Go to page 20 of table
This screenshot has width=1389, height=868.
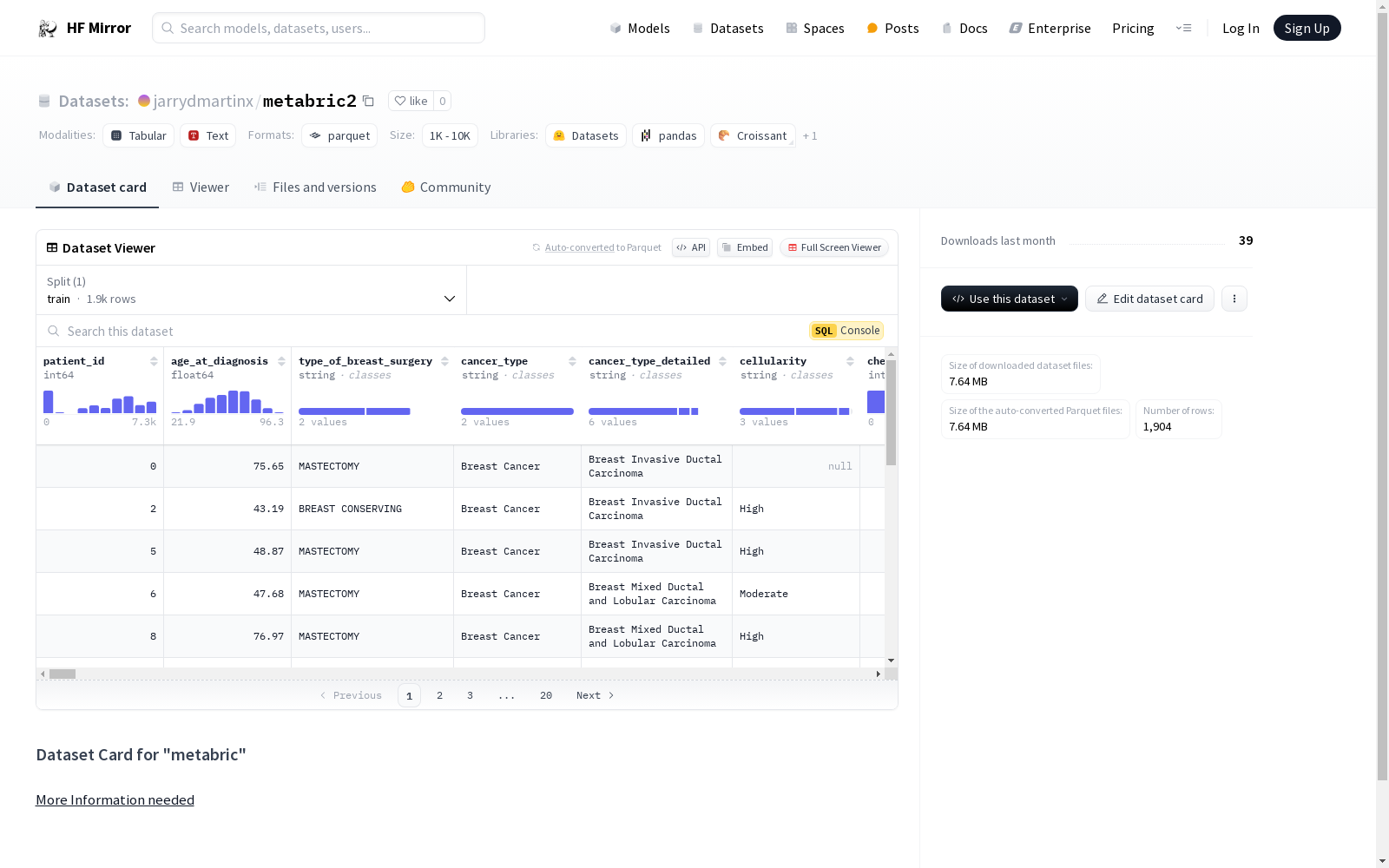coord(546,695)
